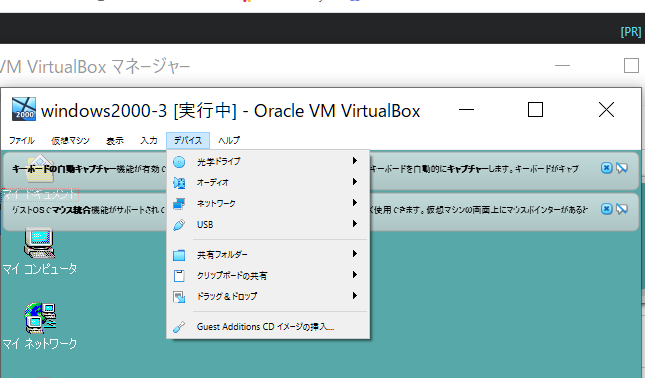Open the ファイル menu
Viewport: 645px width, 378px height.
click(x=22, y=141)
